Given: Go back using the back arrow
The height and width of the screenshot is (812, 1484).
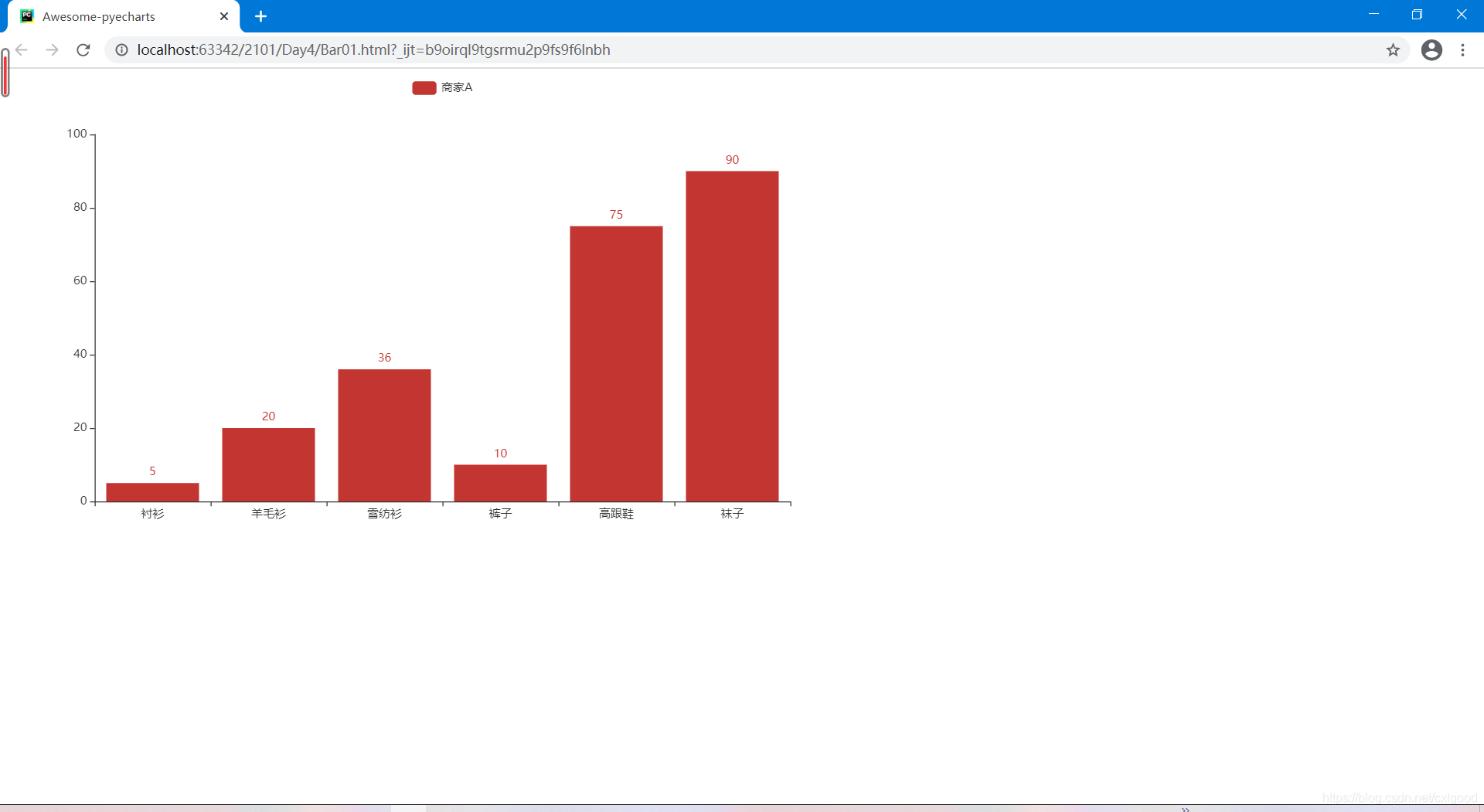Looking at the screenshot, I should click(22, 50).
